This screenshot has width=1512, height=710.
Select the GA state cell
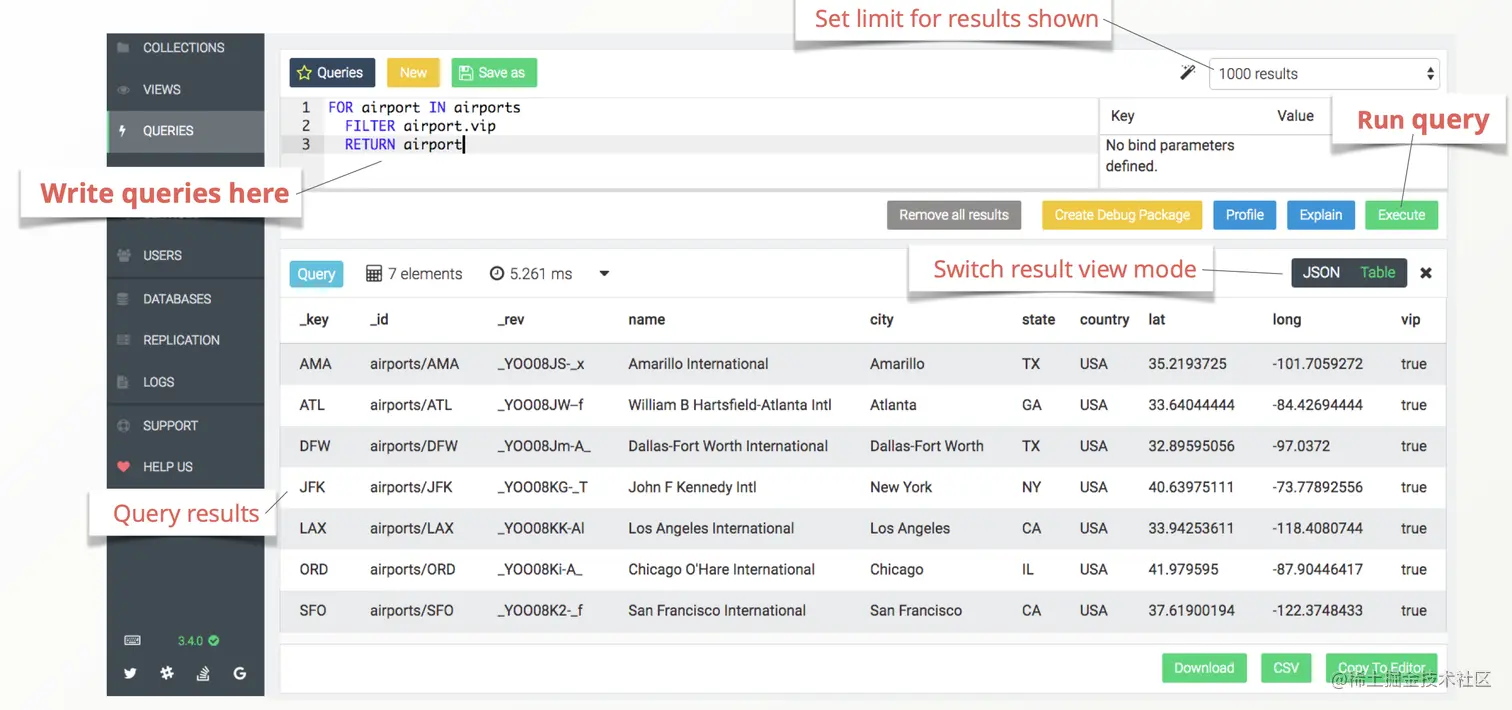pyautogui.click(x=1032, y=405)
